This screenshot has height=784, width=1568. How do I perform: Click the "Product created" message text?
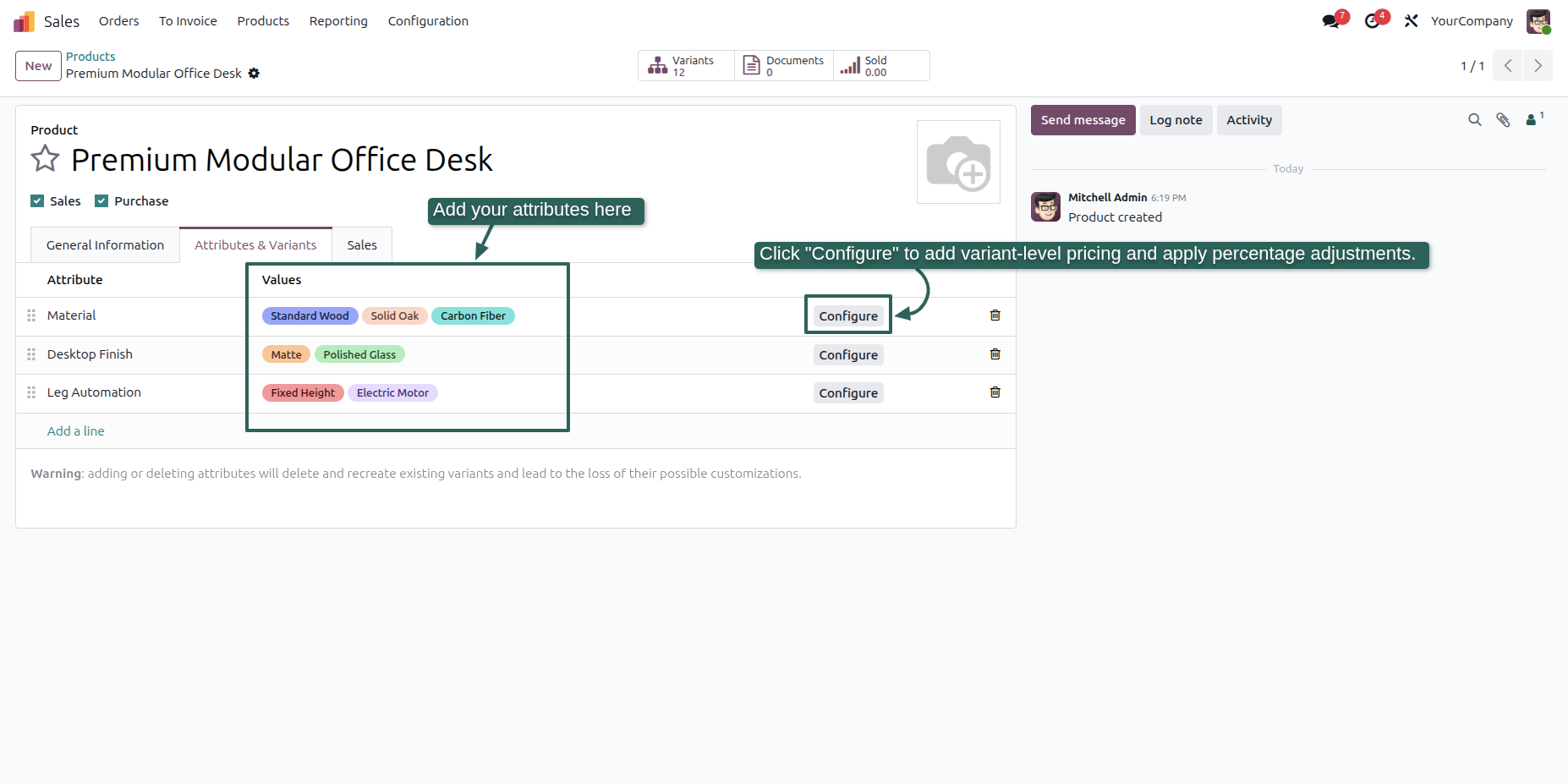1115,217
